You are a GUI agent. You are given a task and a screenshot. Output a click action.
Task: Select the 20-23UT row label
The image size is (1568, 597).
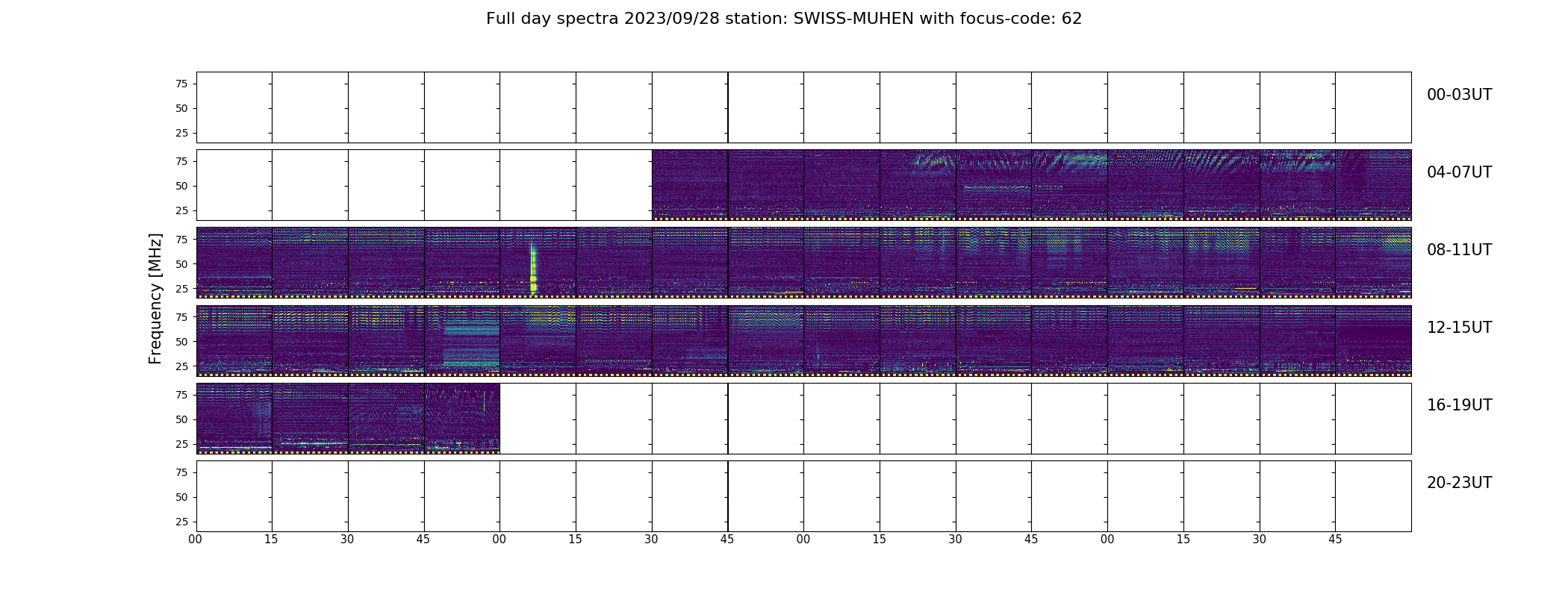pyautogui.click(x=1459, y=483)
